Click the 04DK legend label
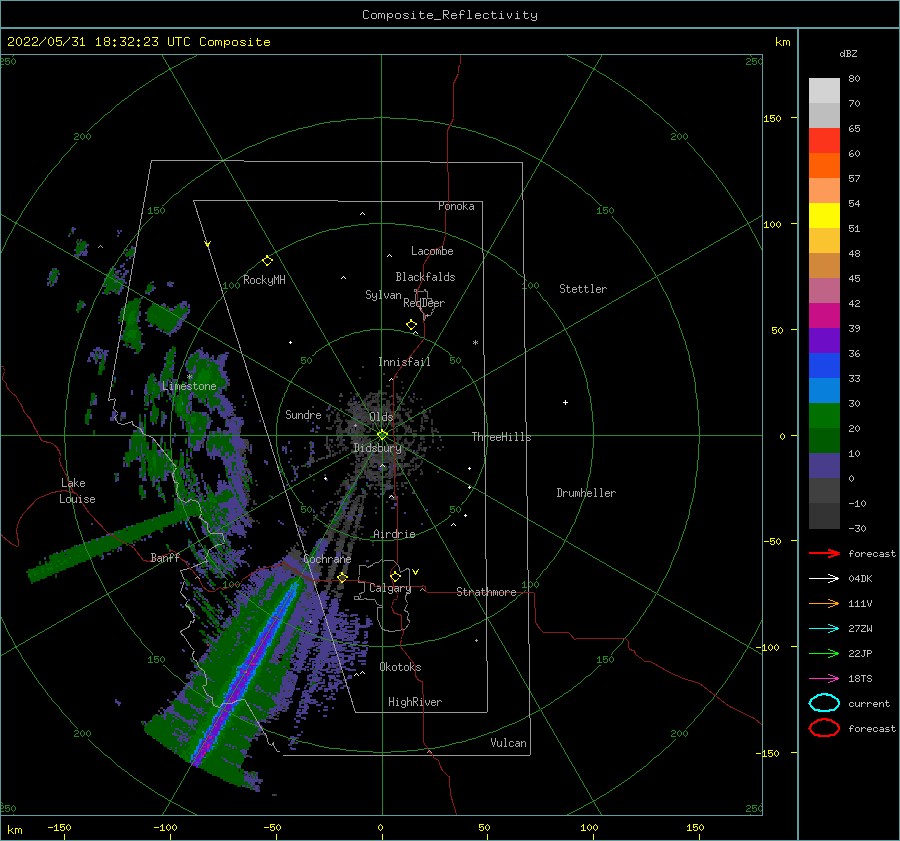900x841 pixels. coord(860,579)
